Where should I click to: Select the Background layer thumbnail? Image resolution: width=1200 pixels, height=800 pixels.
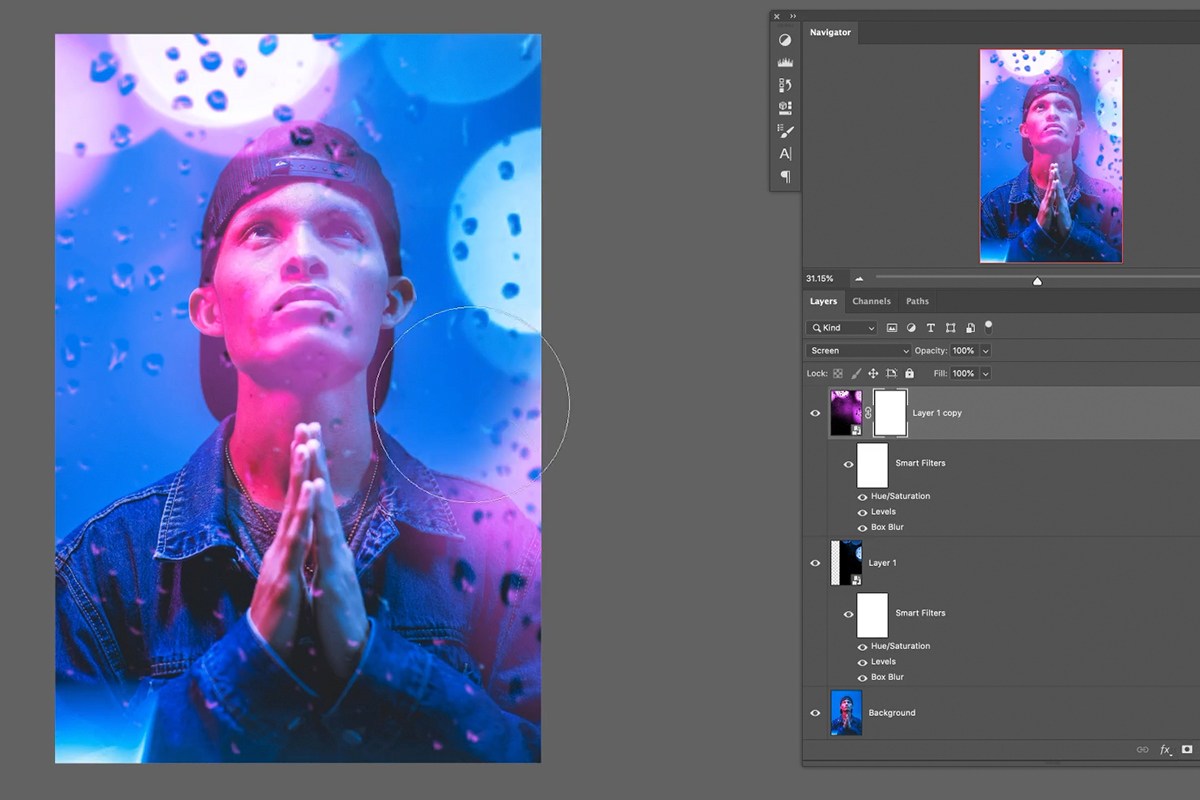pos(846,713)
